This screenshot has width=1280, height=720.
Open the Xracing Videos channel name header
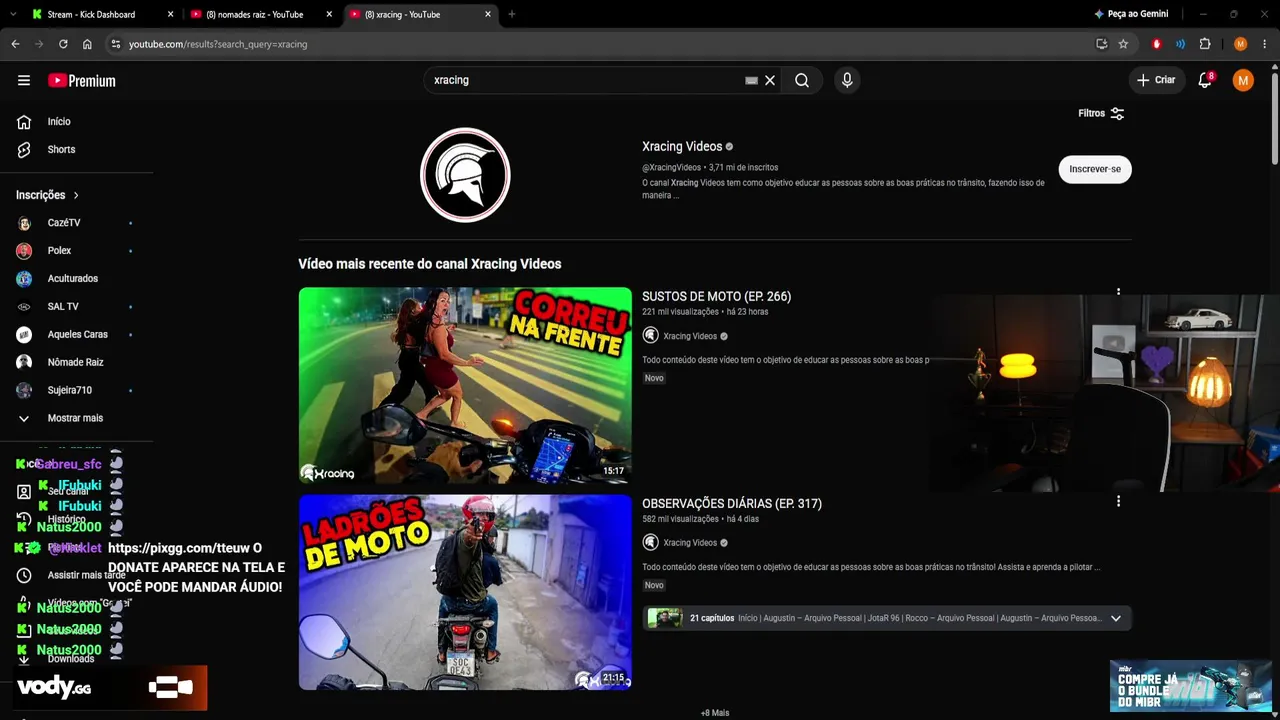click(x=682, y=146)
